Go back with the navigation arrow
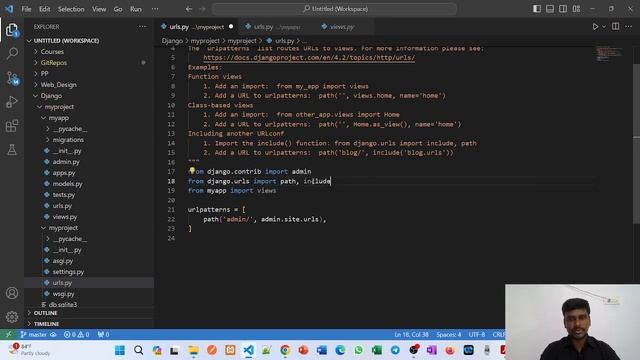 tap(189, 9)
